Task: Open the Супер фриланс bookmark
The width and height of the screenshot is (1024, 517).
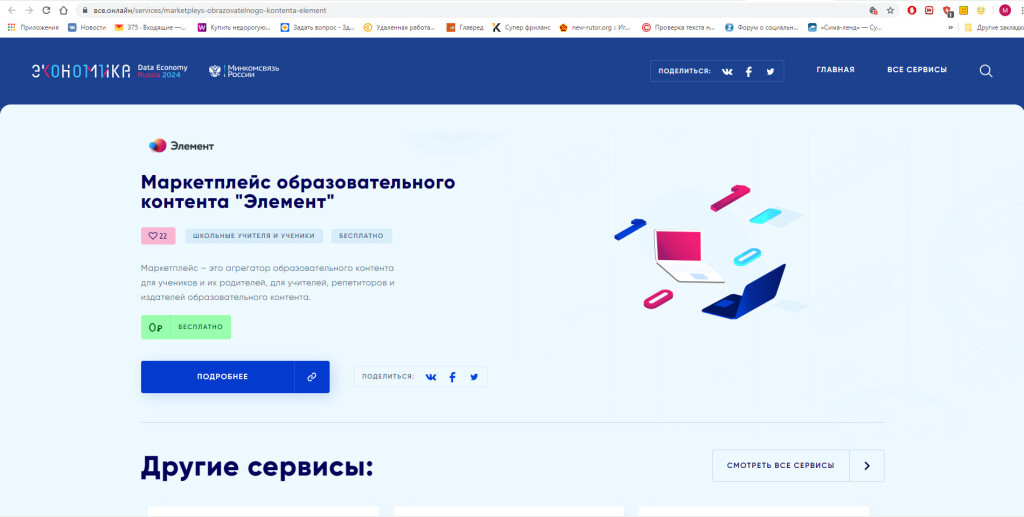Action: pyautogui.click(x=521, y=27)
